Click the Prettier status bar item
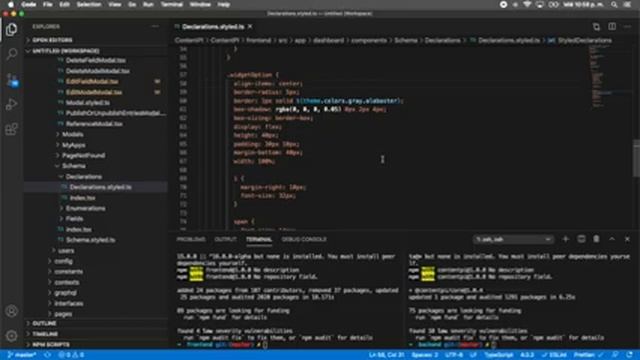Viewport: 640px width, 360px height. [588, 355]
